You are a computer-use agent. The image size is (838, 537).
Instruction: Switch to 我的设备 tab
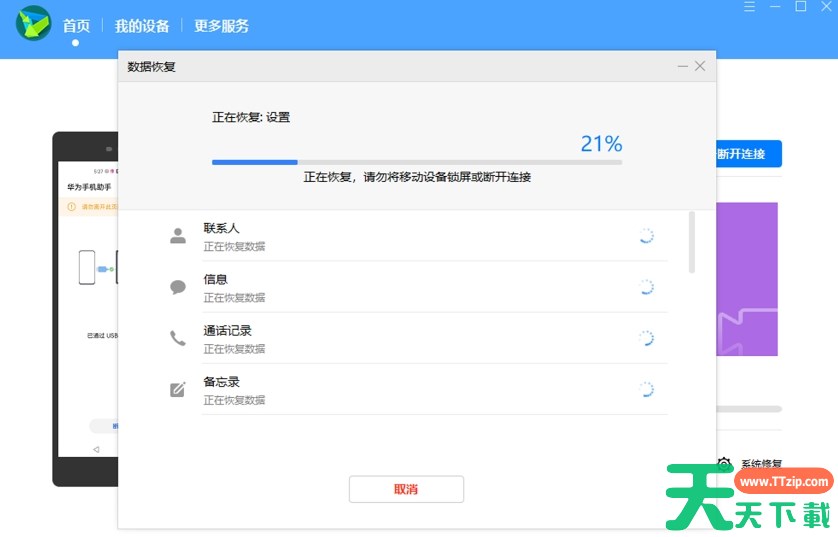pyautogui.click(x=142, y=26)
